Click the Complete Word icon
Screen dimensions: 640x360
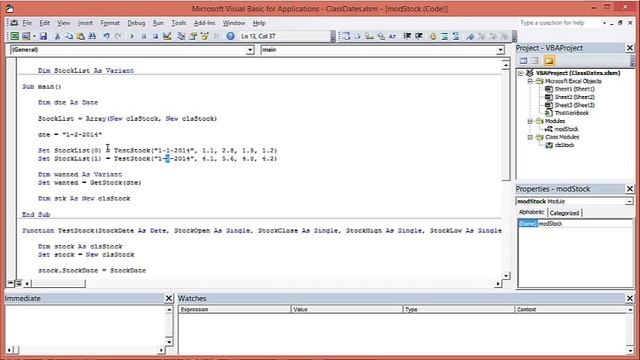coord(392,36)
